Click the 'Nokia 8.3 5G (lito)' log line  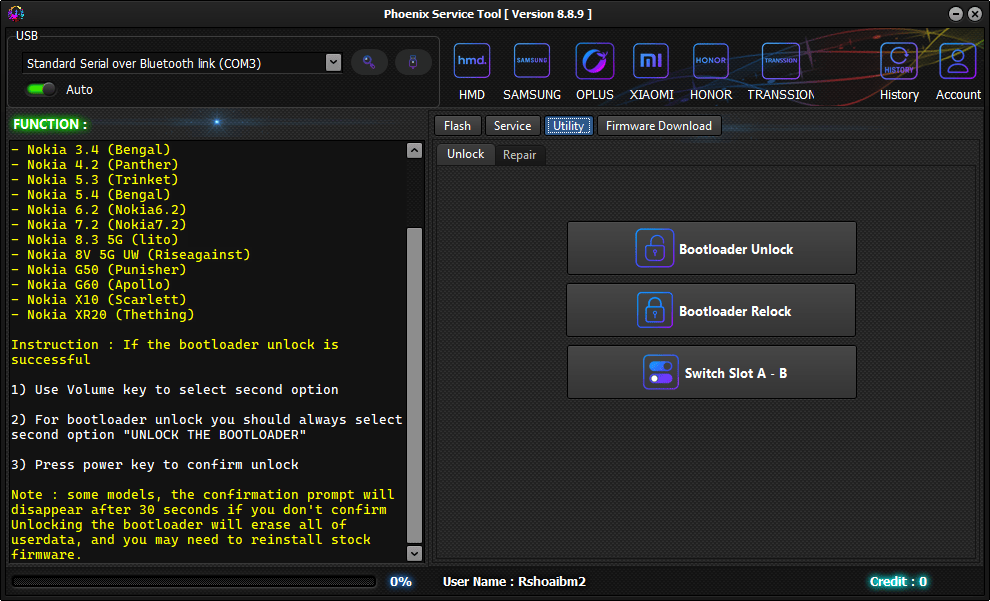click(x=95, y=240)
